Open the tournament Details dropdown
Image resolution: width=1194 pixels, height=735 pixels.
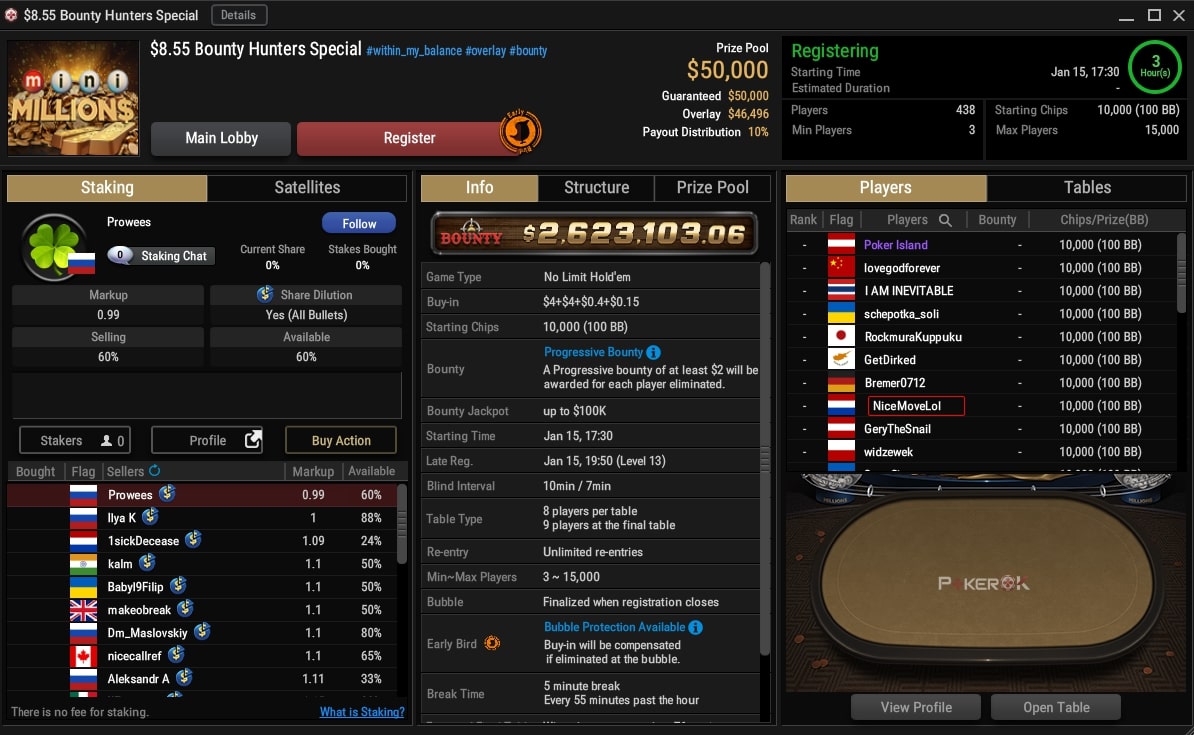click(238, 15)
